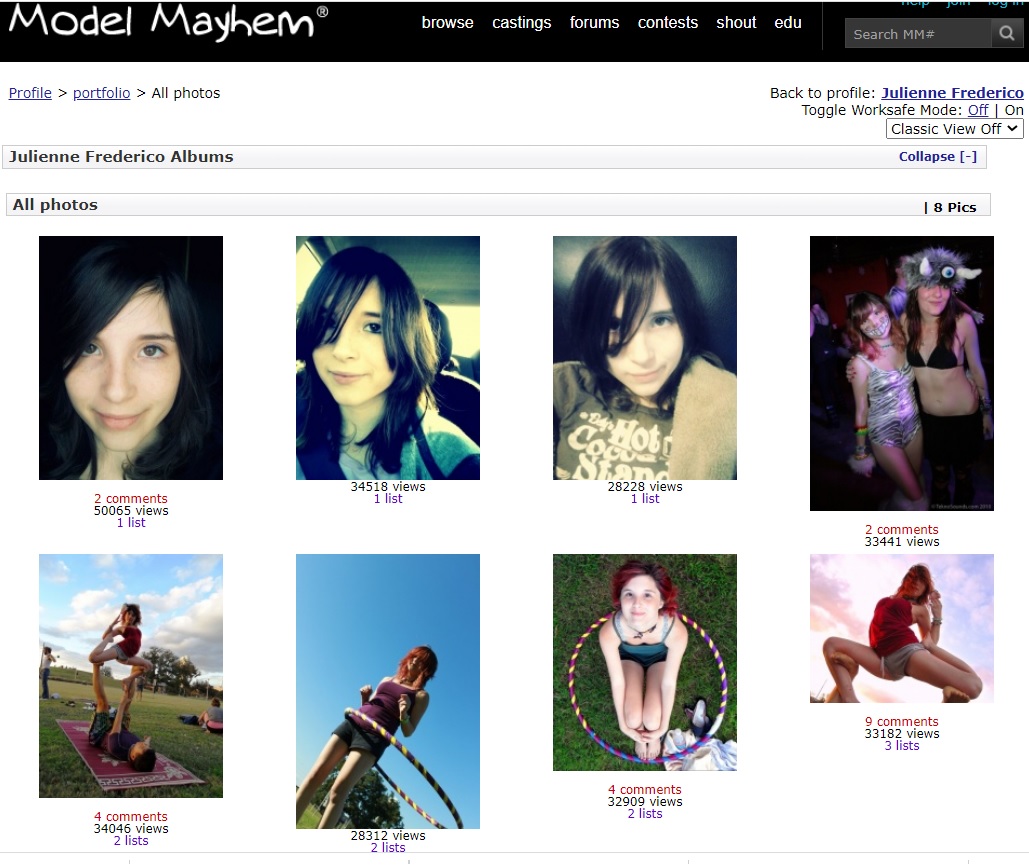
Task: Go to Profile breadcrumb link
Action: pyautogui.click(x=30, y=93)
